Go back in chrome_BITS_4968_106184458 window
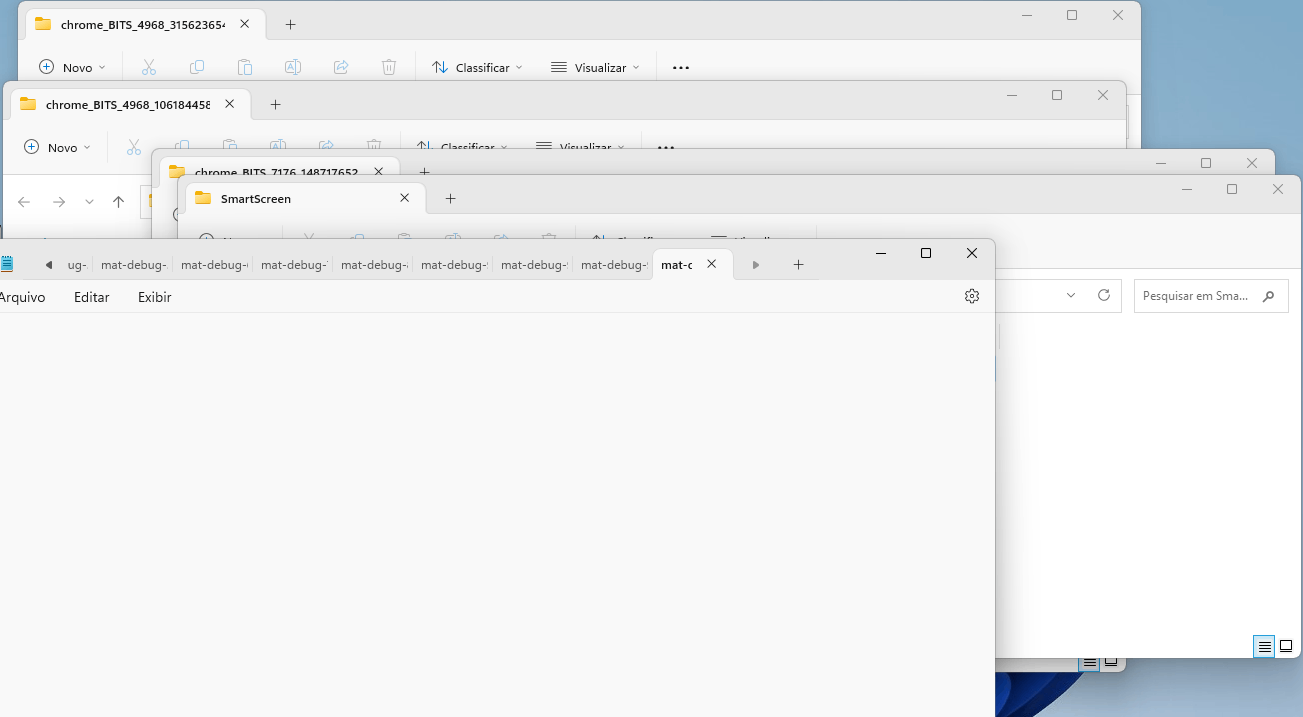Image resolution: width=1303 pixels, height=717 pixels. [24, 202]
